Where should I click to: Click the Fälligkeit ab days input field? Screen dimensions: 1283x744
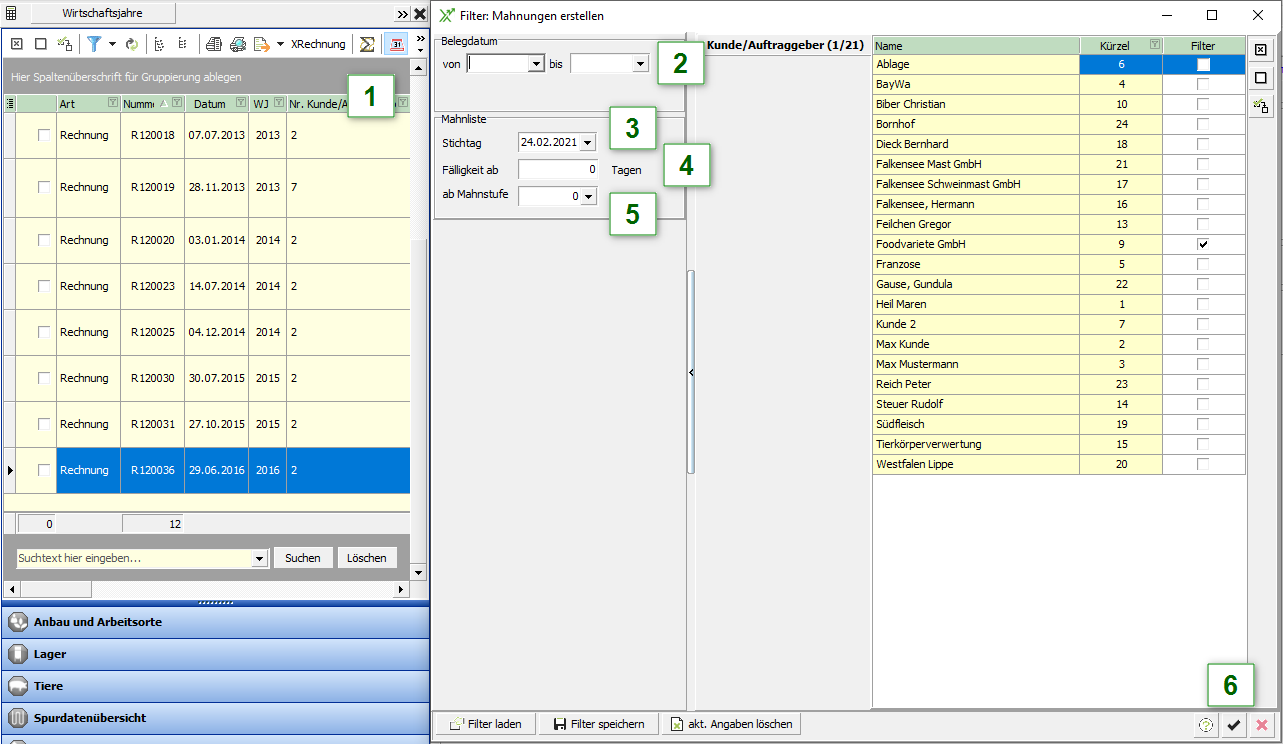pos(558,170)
